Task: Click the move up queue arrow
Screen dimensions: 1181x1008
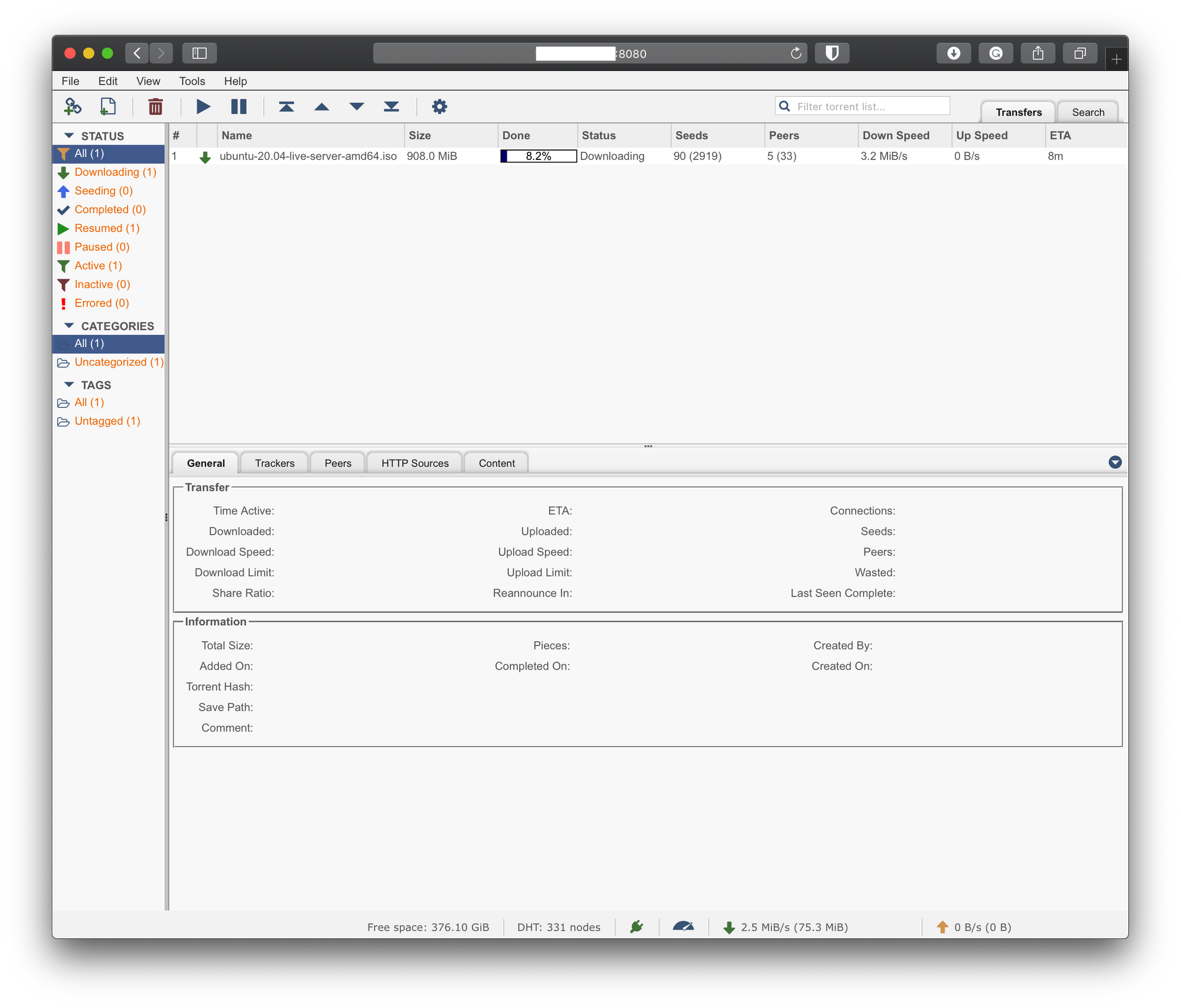Action: click(322, 107)
